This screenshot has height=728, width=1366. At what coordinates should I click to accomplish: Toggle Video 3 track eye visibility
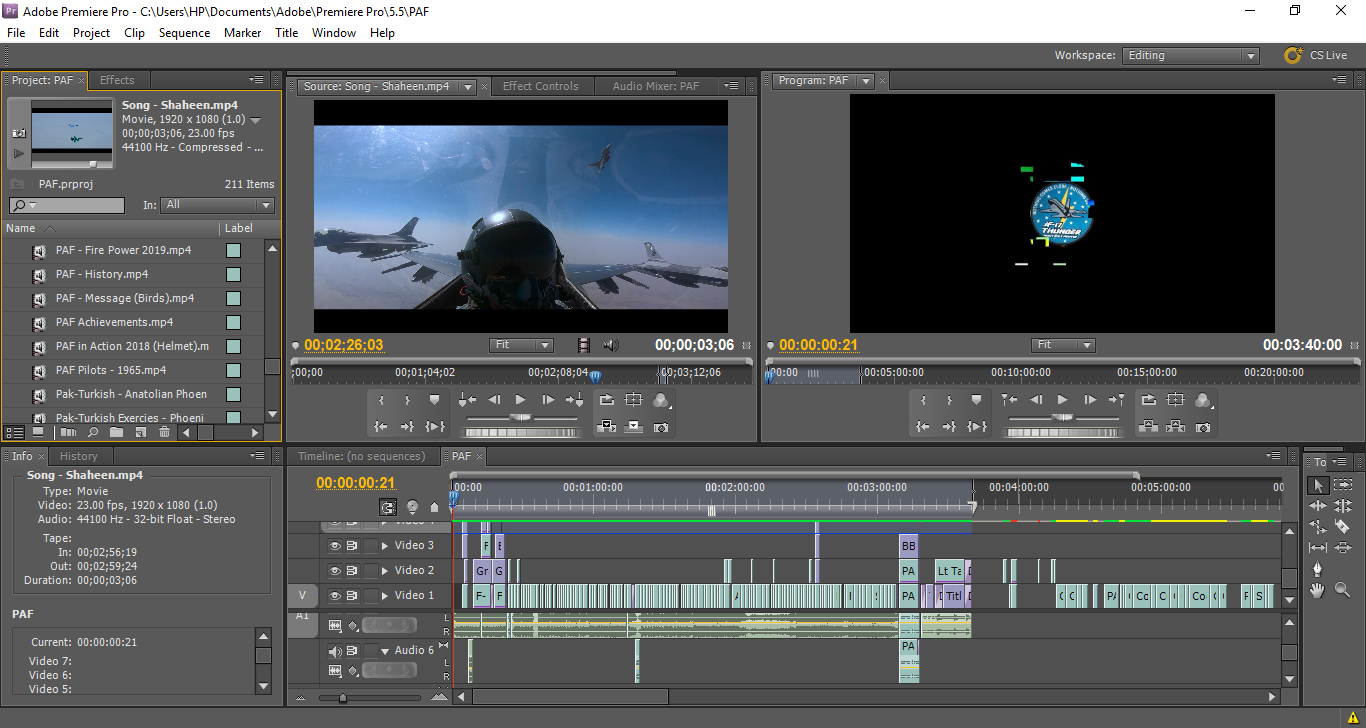point(336,546)
